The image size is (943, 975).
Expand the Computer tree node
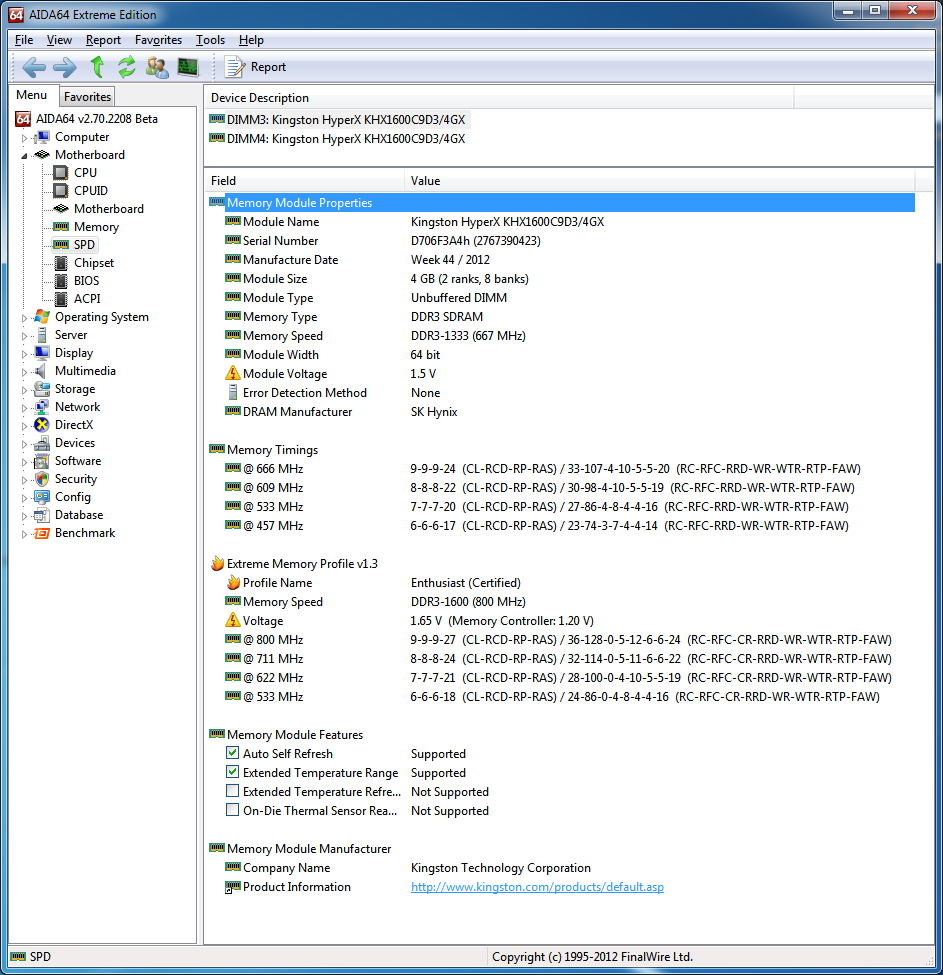[x=24, y=137]
